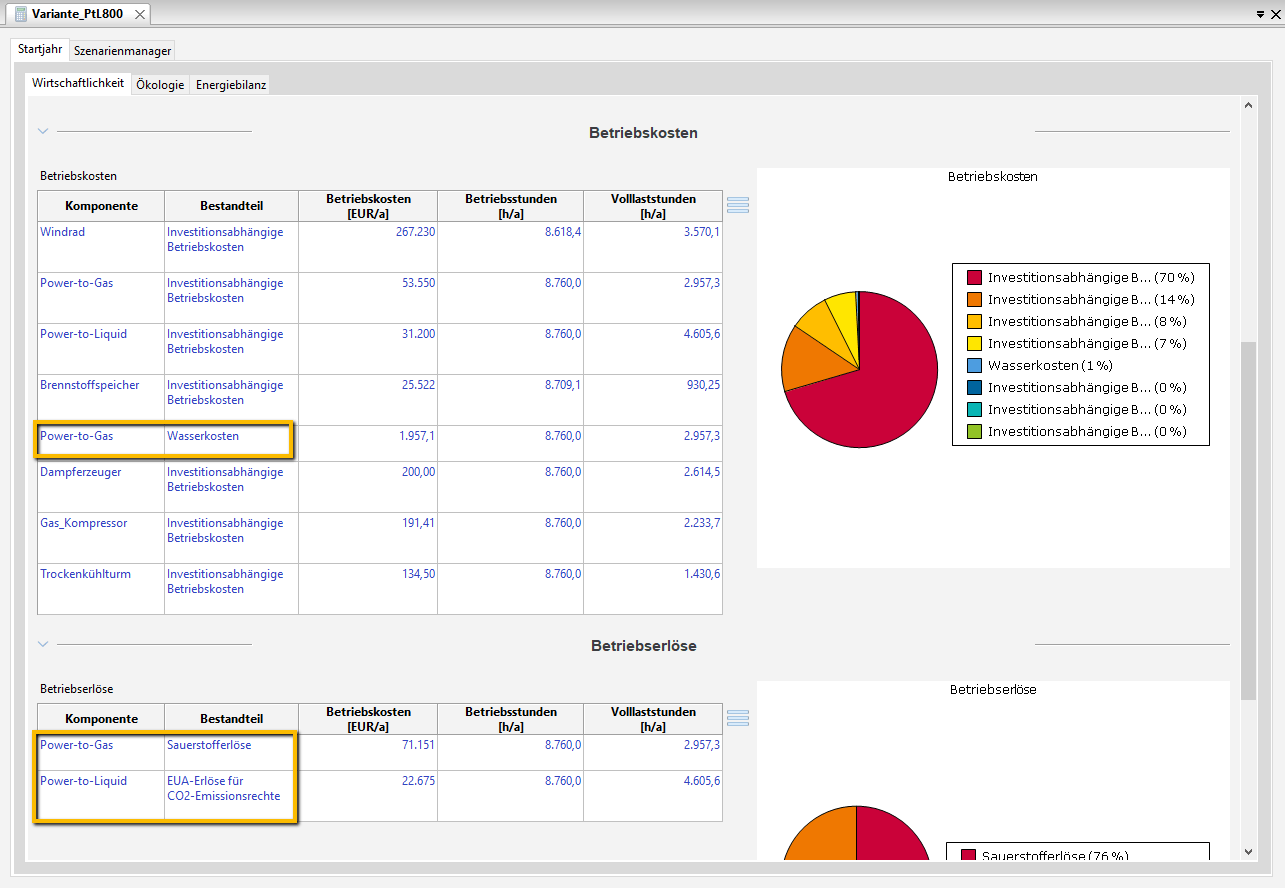The image size is (1285, 888).
Task: Sort by Betriebskosten [EUR/a] header in cost table
Action: (368, 206)
